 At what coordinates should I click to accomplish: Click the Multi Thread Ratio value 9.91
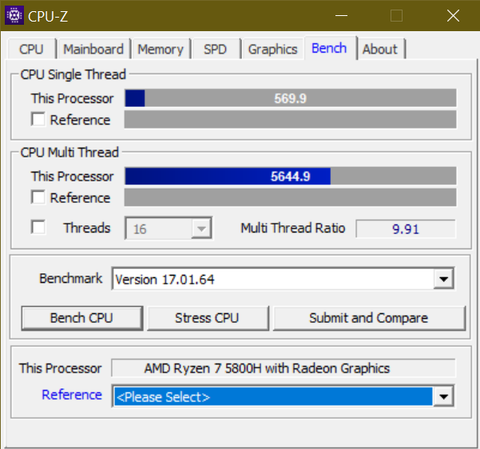click(406, 229)
